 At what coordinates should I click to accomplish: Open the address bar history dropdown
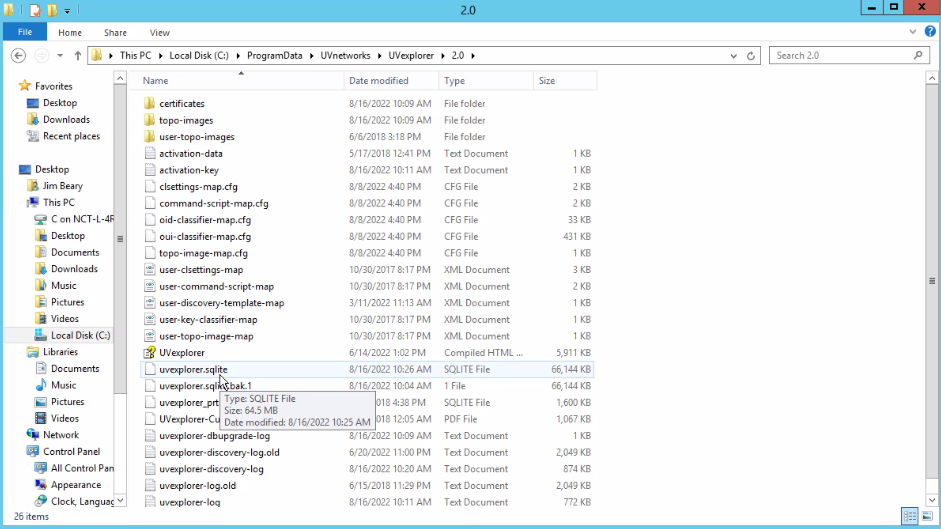pos(733,55)
